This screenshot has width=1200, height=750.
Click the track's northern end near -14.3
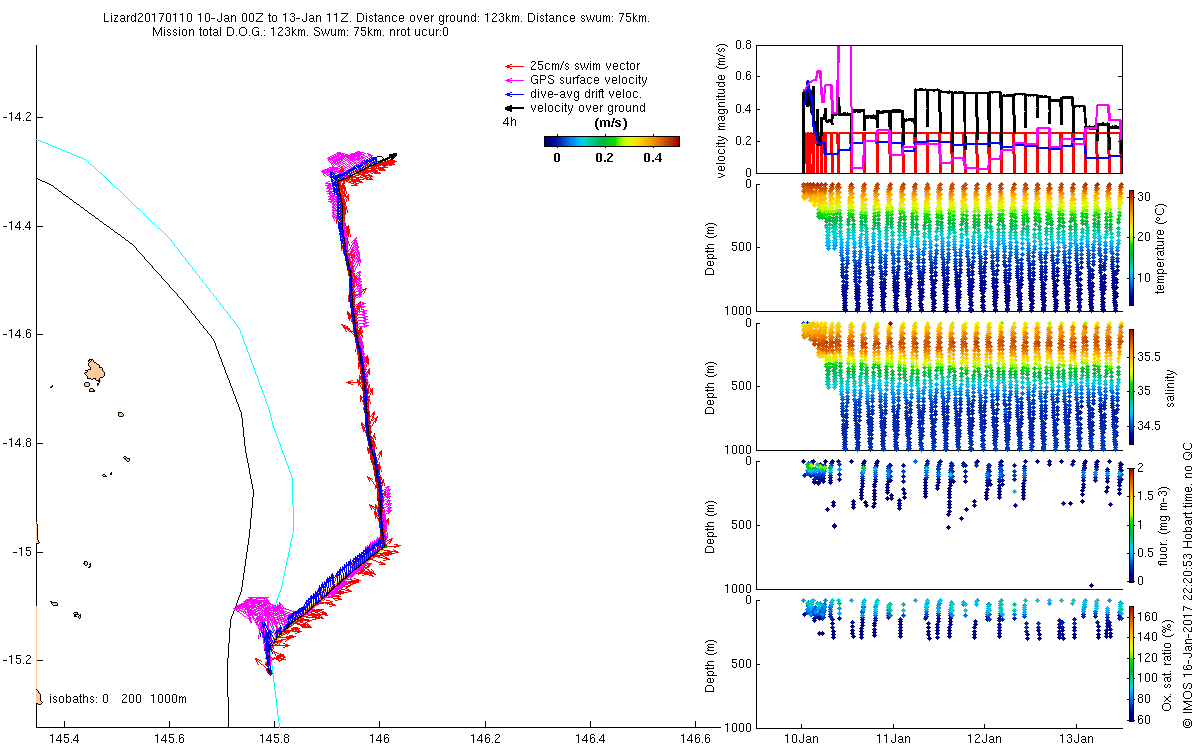[x=390, y=157]
